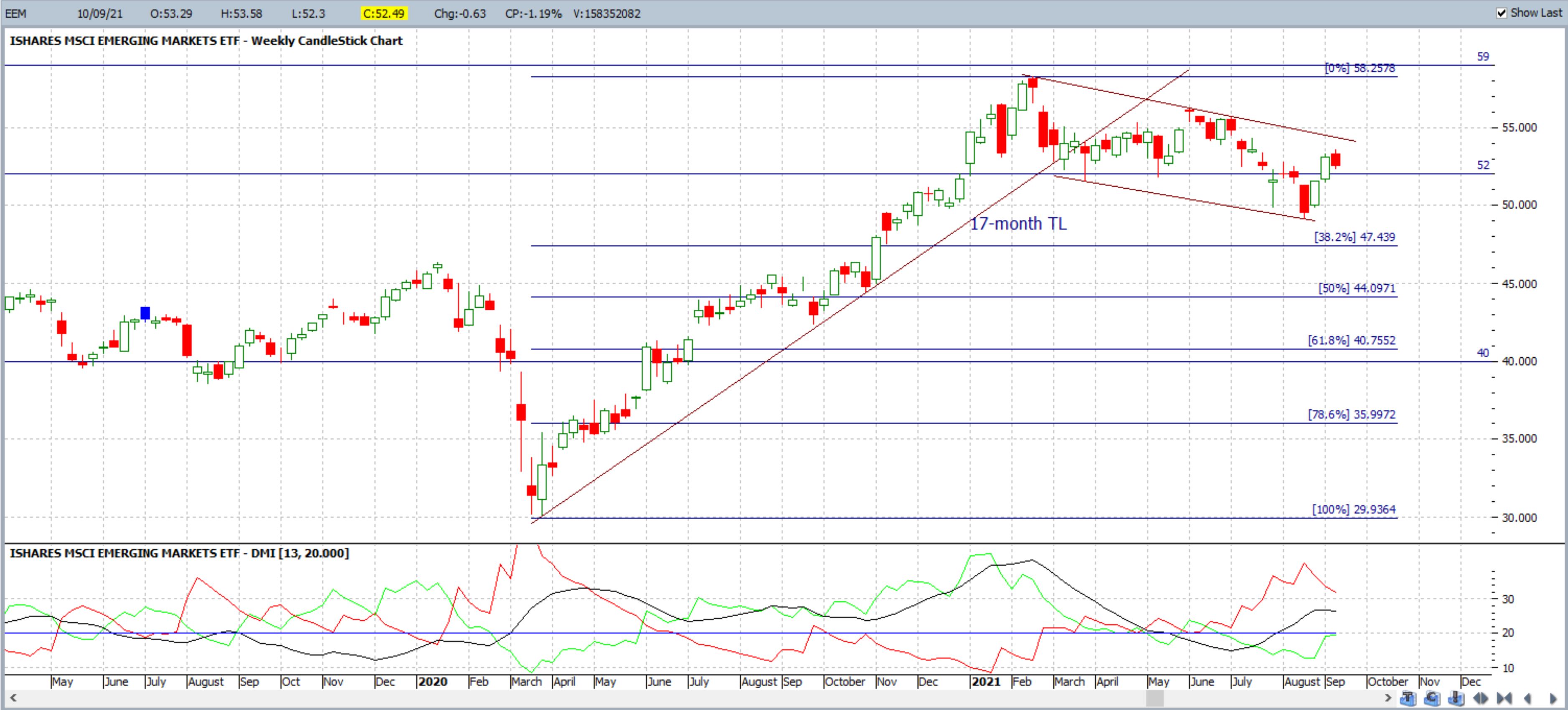
Task: Click the 52 horizontal level label
Action: [1483, 165]
